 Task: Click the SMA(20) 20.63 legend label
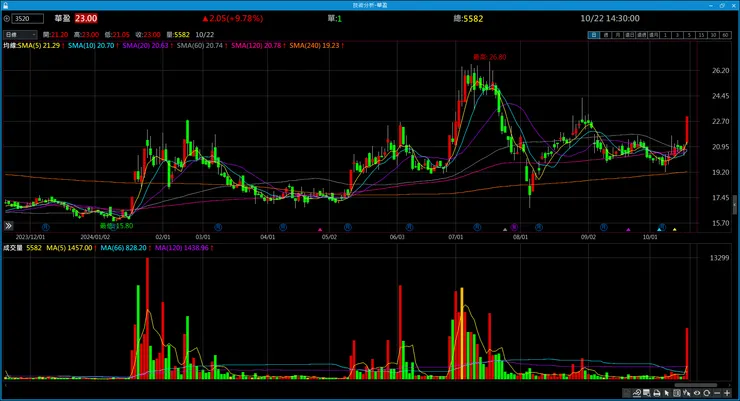[x=145, y=45]
